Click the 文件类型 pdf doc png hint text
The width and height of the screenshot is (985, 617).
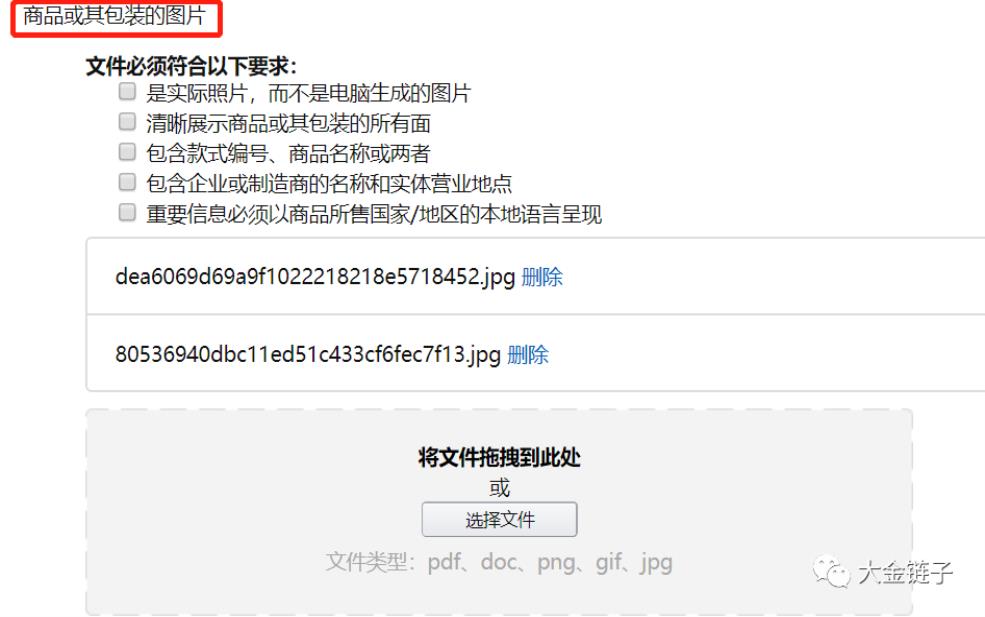click(499, 562)
